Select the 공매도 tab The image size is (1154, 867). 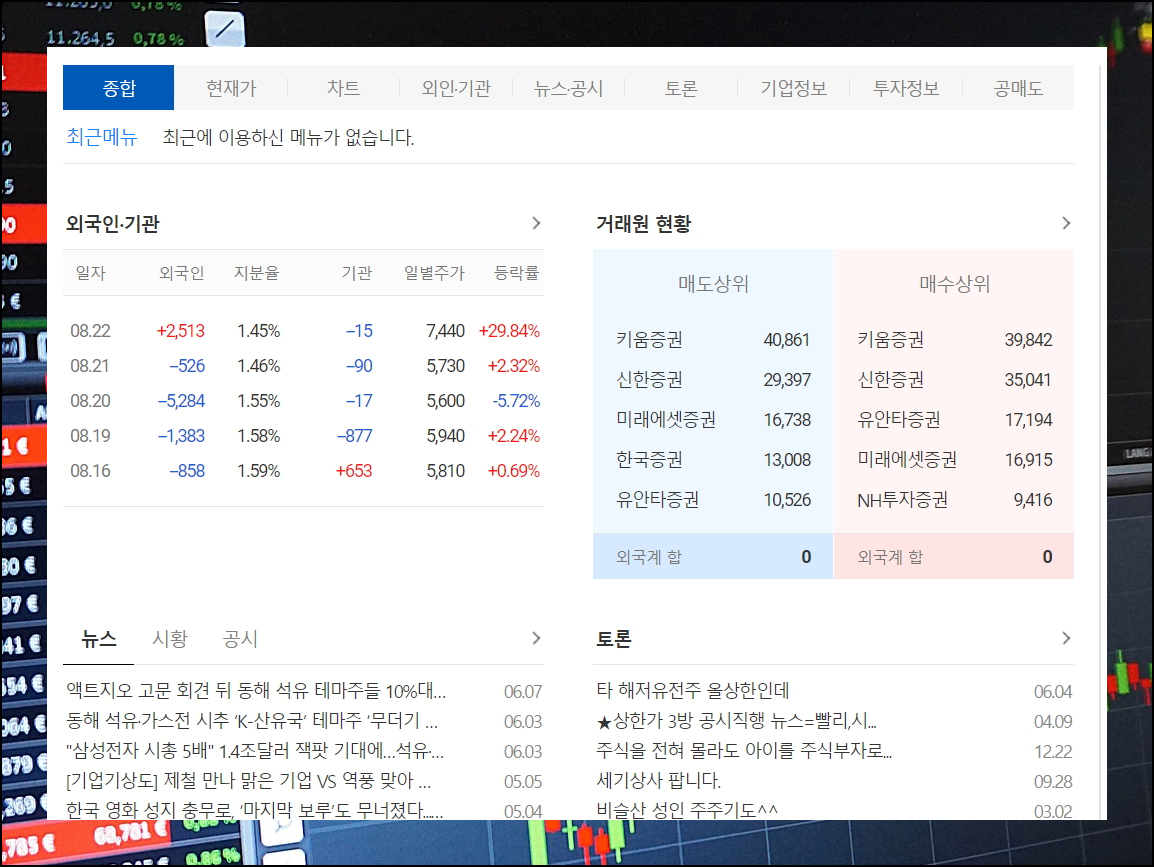[1018, 88]
